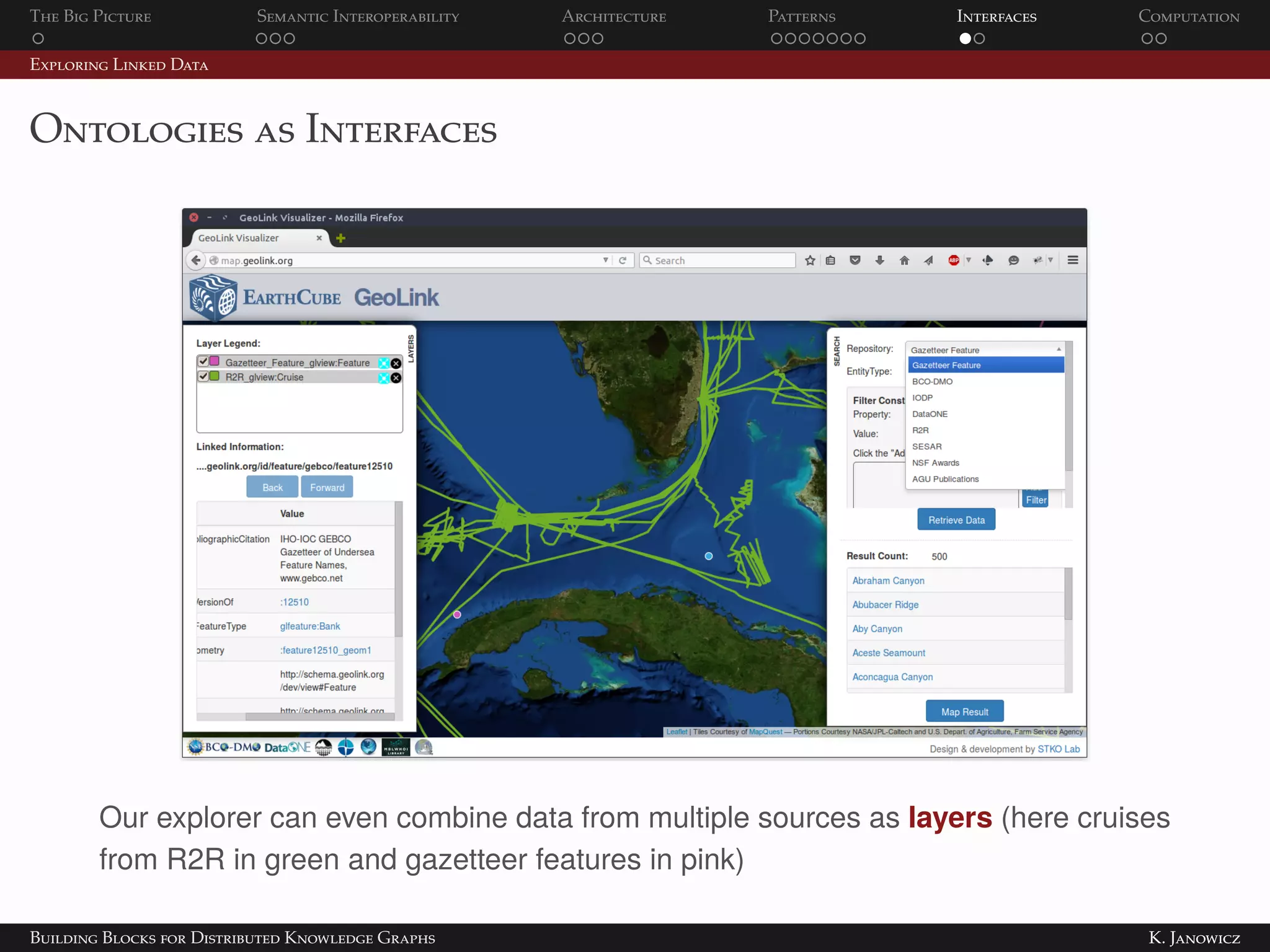This screenshot has height=952, width=1270.
Task: Collapse the LAYERS side panel tab
Action: tap(411, 348)
